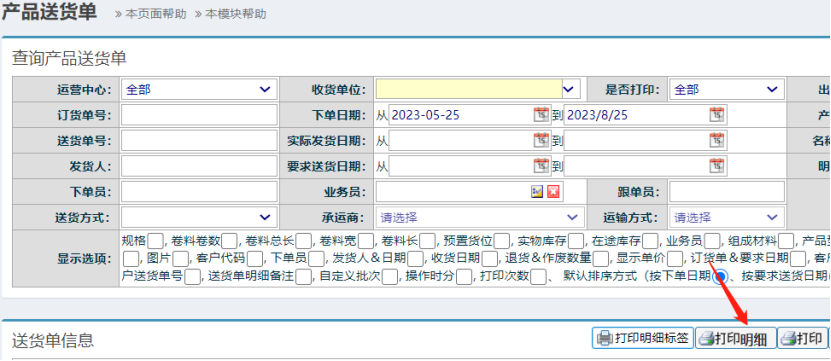Screen dimensions: 831x361
Task: Check the 规格 display option
Action: 155,241
